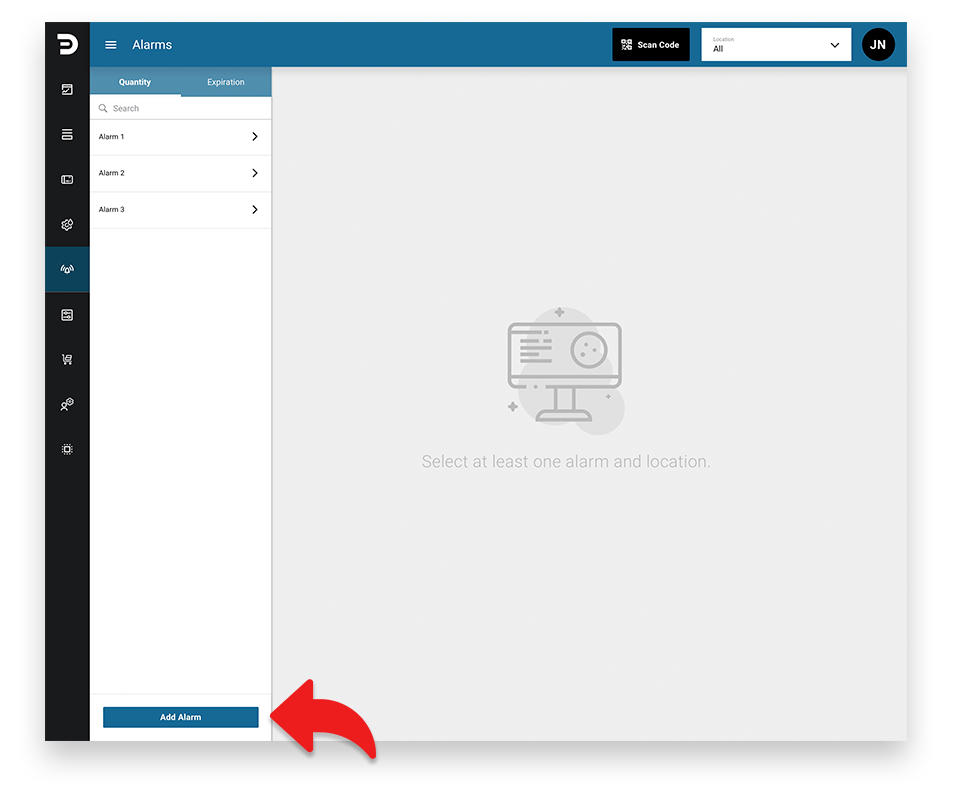Image resolution: width=962 pixels, height=788 pixels.
Task: Open the JN user avatar
Action: [x=878, y=45]
